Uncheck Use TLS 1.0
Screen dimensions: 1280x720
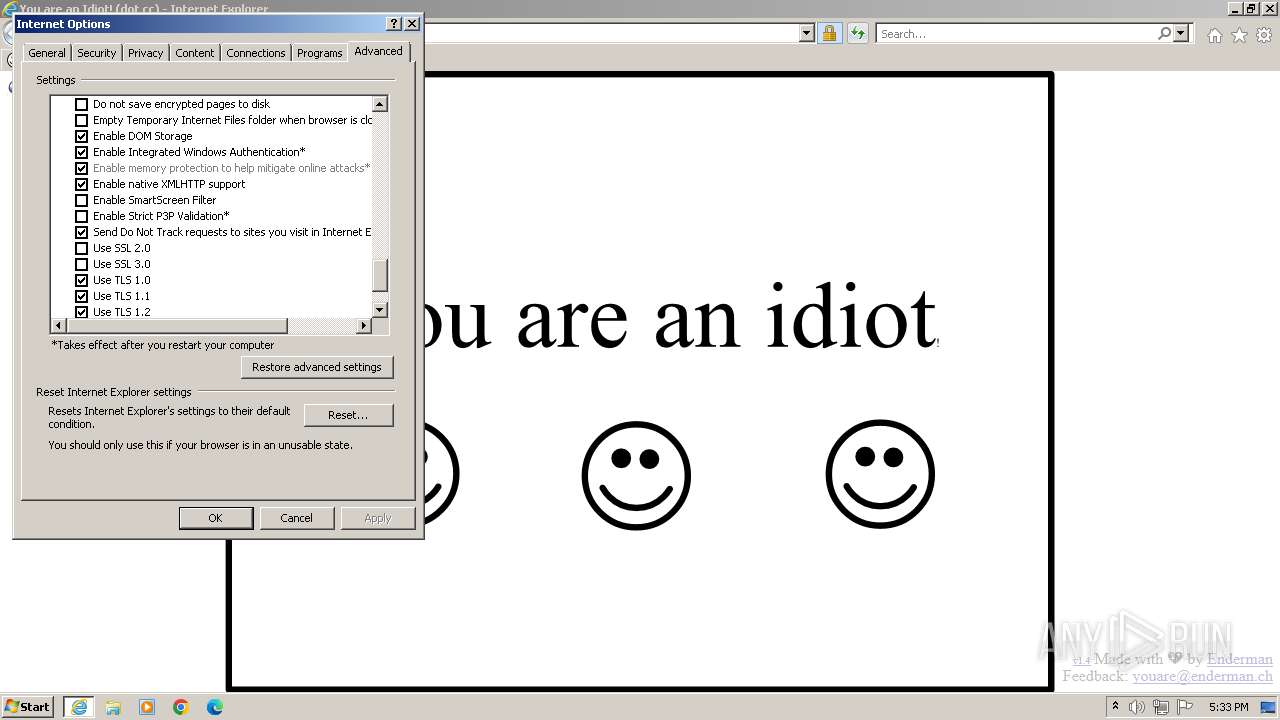click(x=82, y=280)
